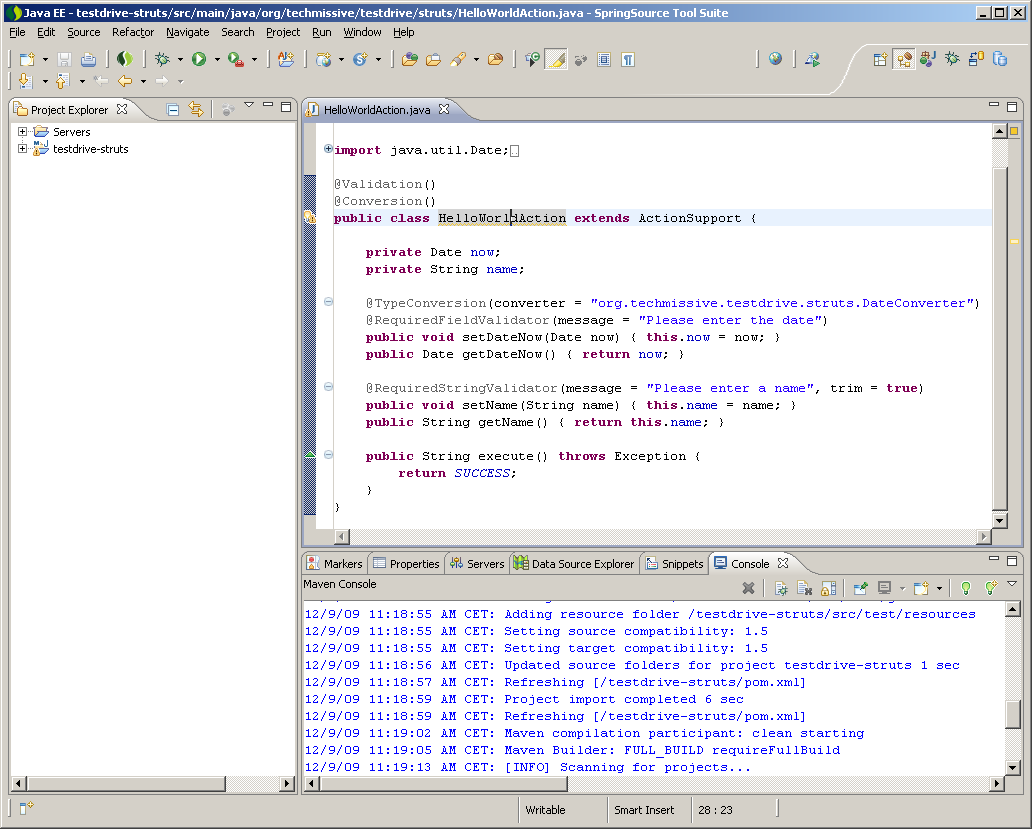1032x829 pixels.
Task: Switch to the Snippets tab
Action: (x=675, y=564)
